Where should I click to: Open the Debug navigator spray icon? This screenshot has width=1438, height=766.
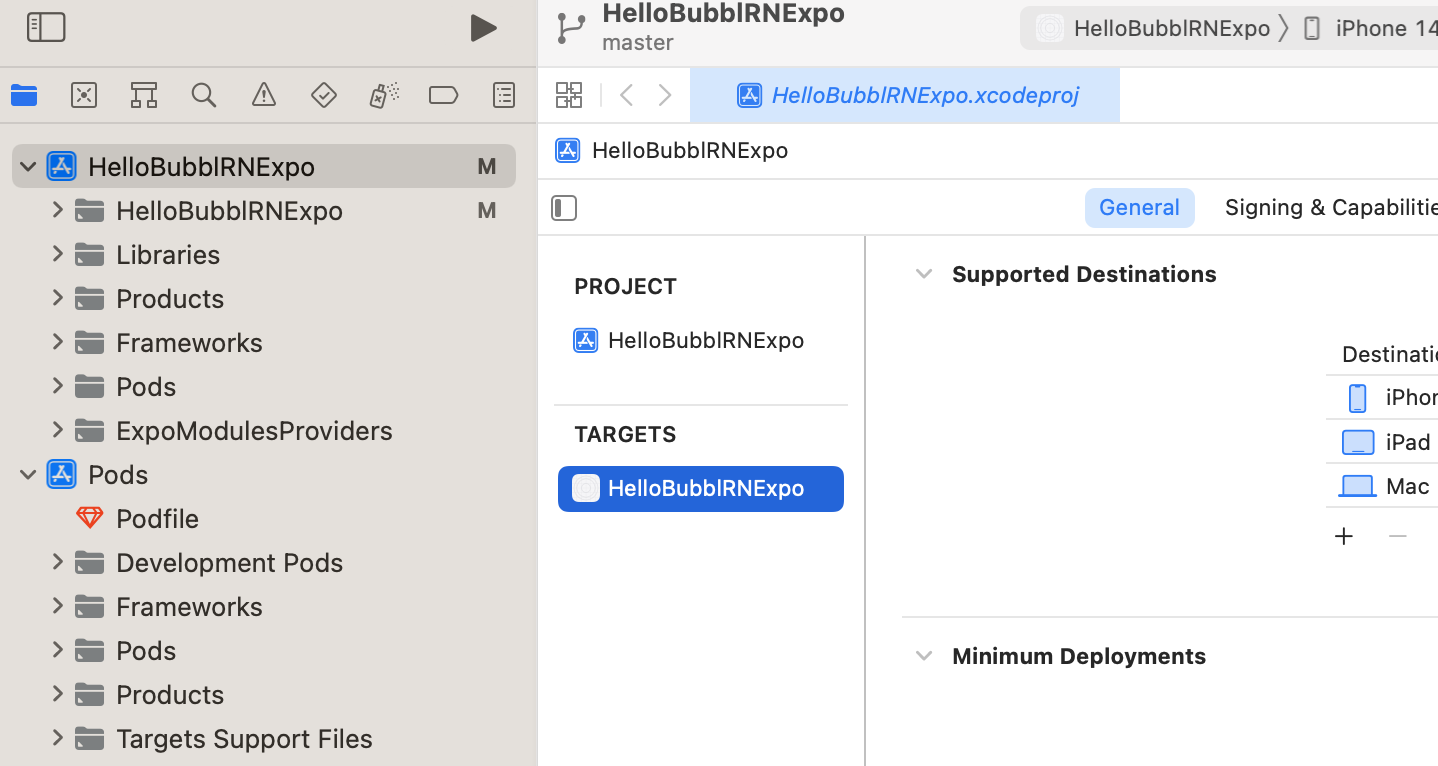coord(384,95)
